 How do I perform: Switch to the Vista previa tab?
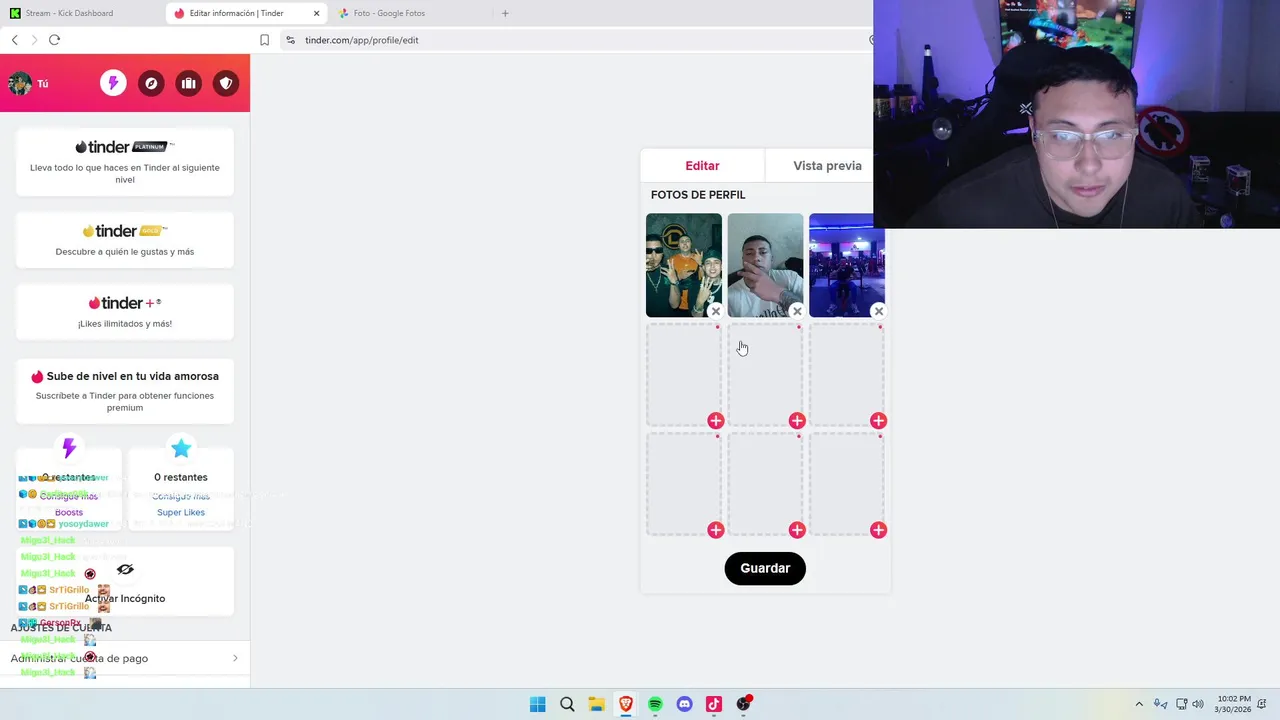click(827, 166)
